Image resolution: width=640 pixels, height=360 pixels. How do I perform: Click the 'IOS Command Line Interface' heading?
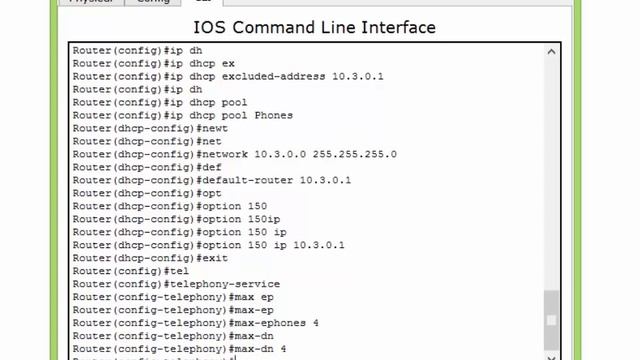pos(314,28)
